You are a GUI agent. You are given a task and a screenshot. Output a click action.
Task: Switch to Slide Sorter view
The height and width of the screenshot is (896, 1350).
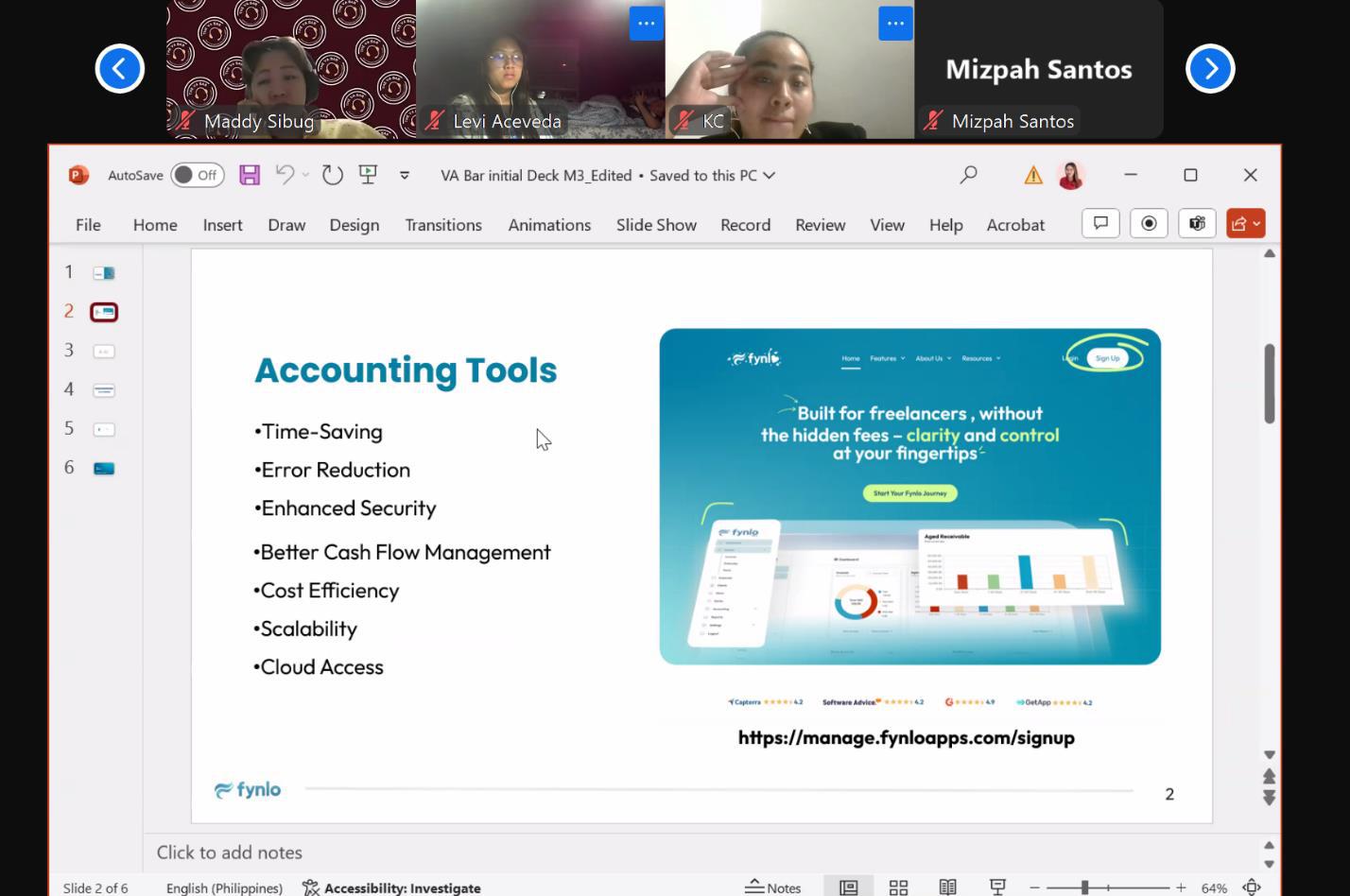point(898,887)
